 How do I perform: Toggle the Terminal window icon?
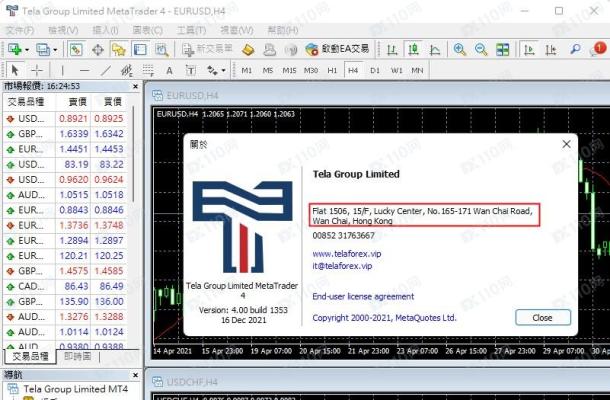(x=140, y=49)
